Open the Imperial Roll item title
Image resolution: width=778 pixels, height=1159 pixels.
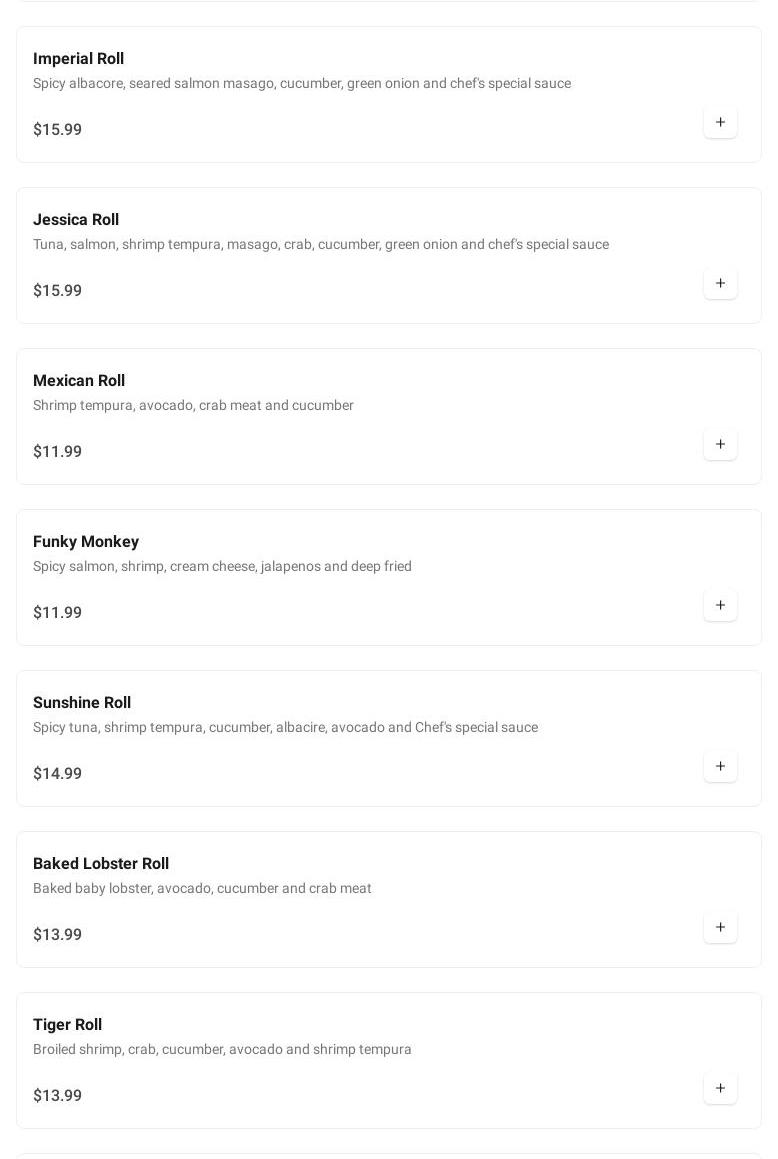click(x=78, y=59)
